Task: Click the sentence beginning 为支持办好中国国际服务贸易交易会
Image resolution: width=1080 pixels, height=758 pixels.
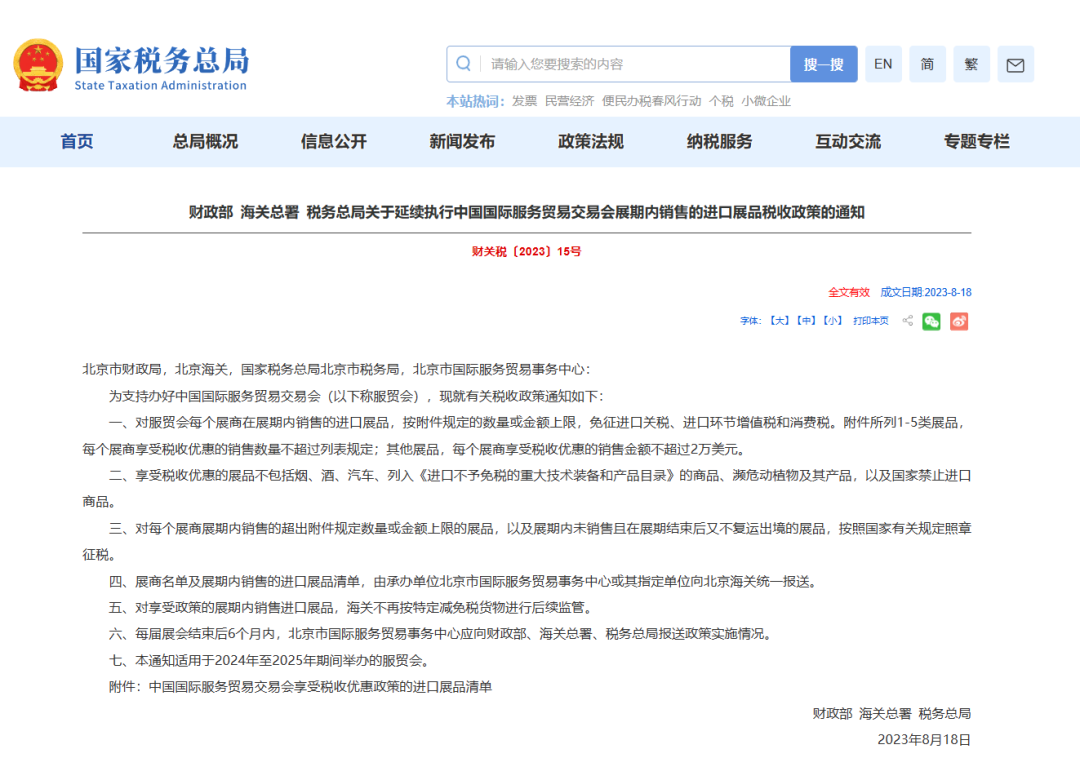Action: coord(358,396)
